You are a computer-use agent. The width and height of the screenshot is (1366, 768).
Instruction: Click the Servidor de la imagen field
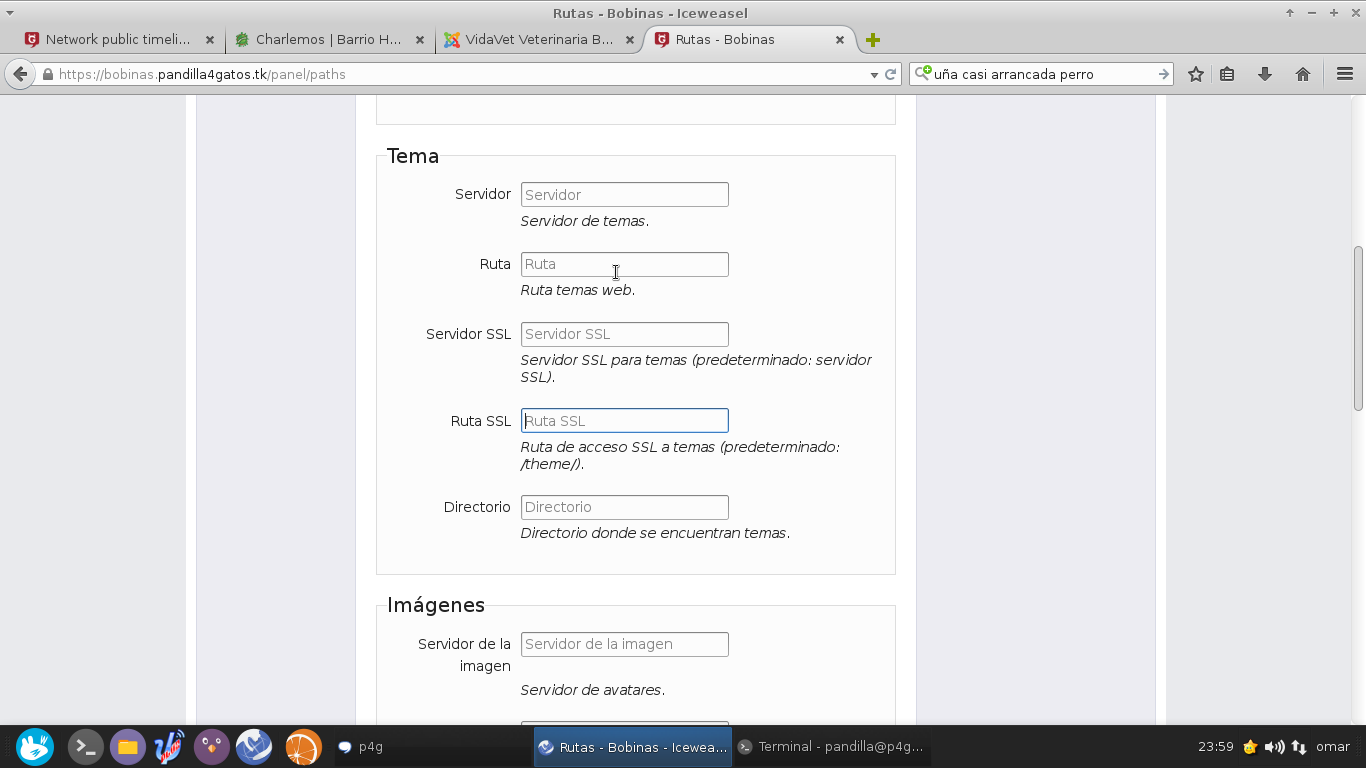click(x=624, y=644)
